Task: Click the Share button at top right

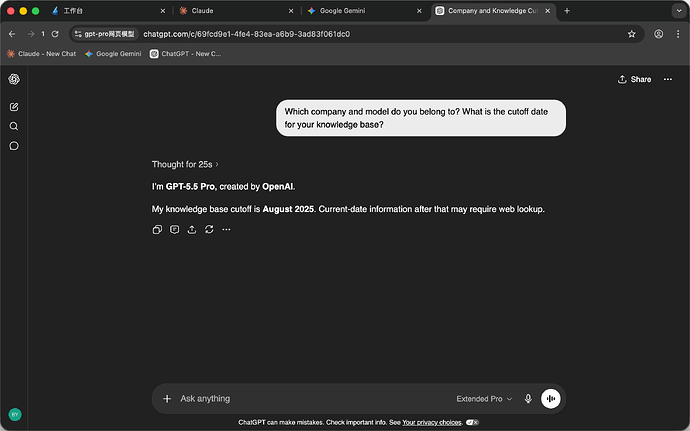Action: (x=635, y=79)
